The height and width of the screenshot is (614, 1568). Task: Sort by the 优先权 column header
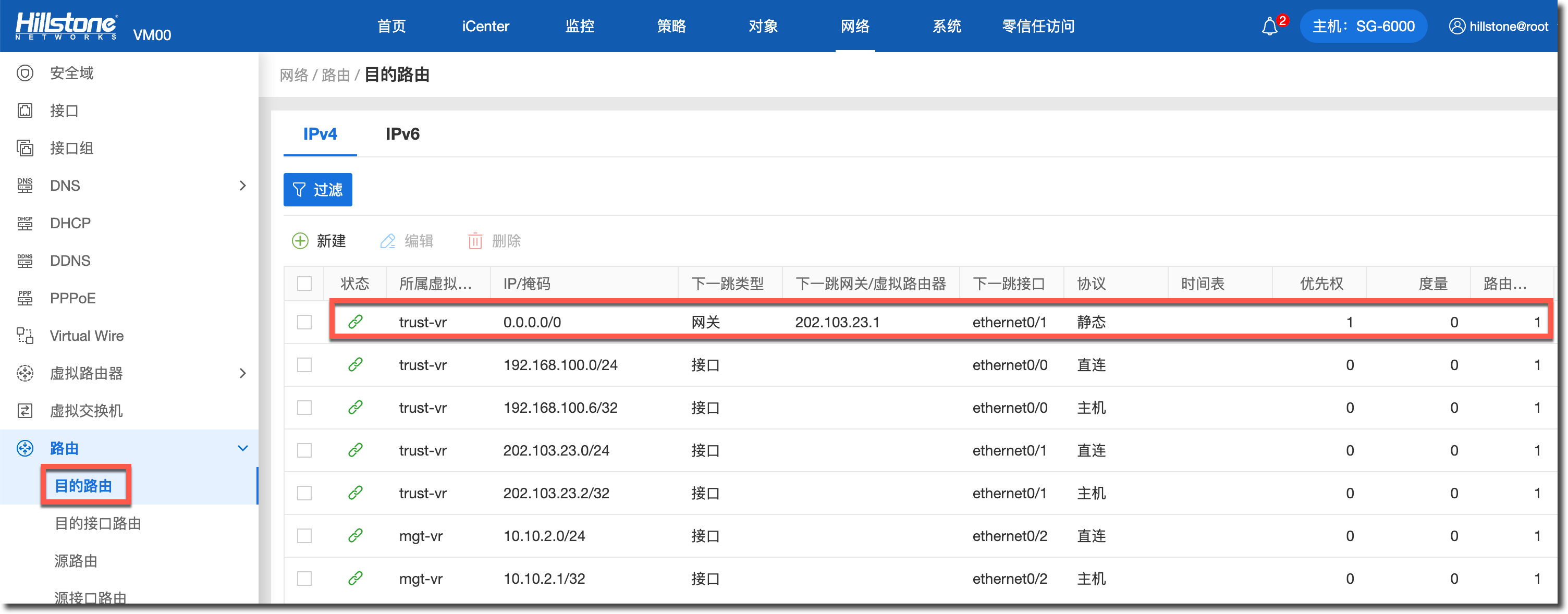coord(1321,284)
